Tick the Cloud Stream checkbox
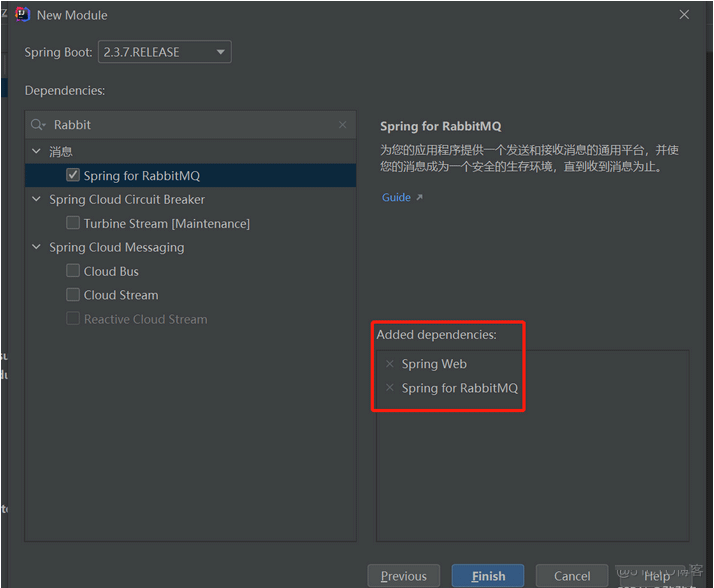 73,295
